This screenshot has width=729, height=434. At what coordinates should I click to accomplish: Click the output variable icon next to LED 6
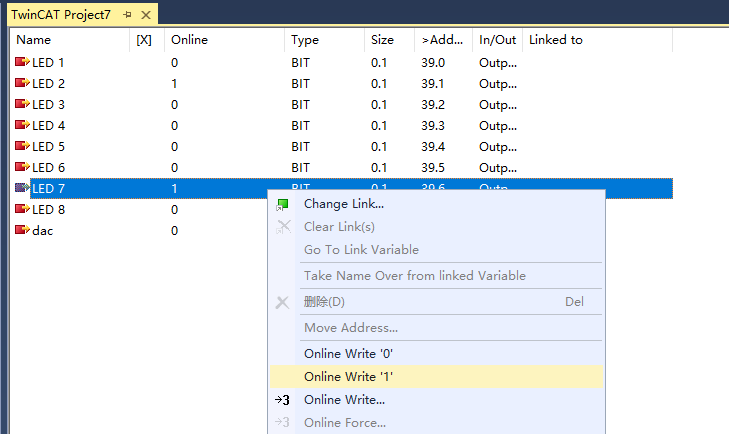click(22, 167)
